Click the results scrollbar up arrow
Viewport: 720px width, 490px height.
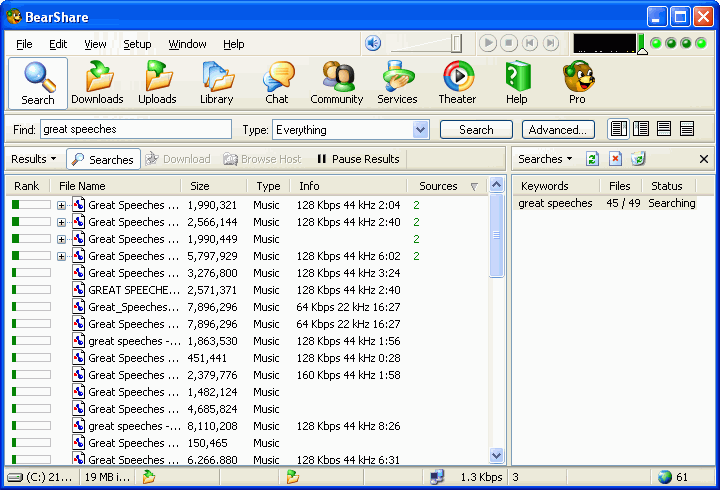pos(496,185)
